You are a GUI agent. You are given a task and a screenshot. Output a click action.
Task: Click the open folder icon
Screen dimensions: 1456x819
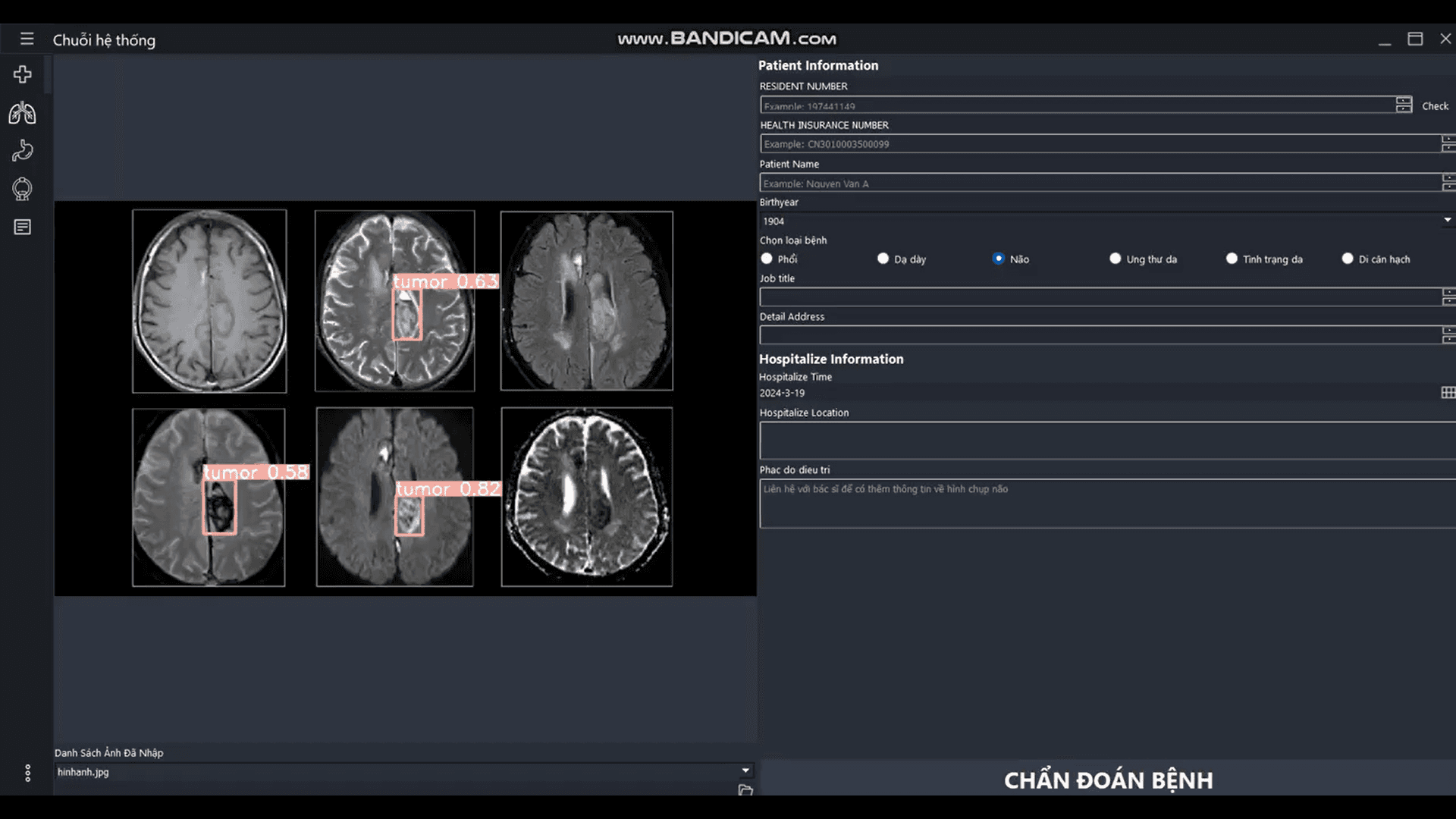745,789
